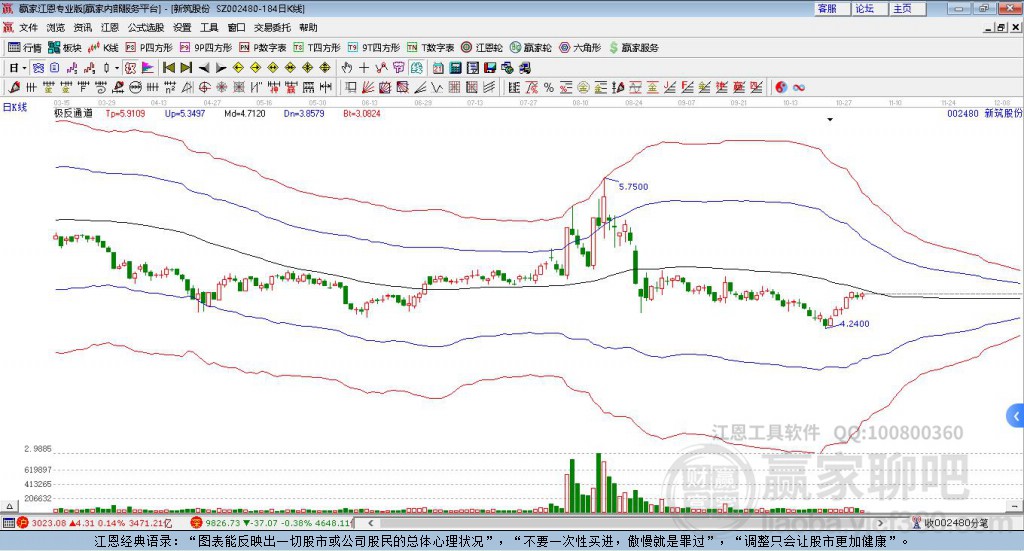Select the crosshair cursor tool
This screenshot has width=1024, height=551.
pyautogui.click(x=364, y=68)
